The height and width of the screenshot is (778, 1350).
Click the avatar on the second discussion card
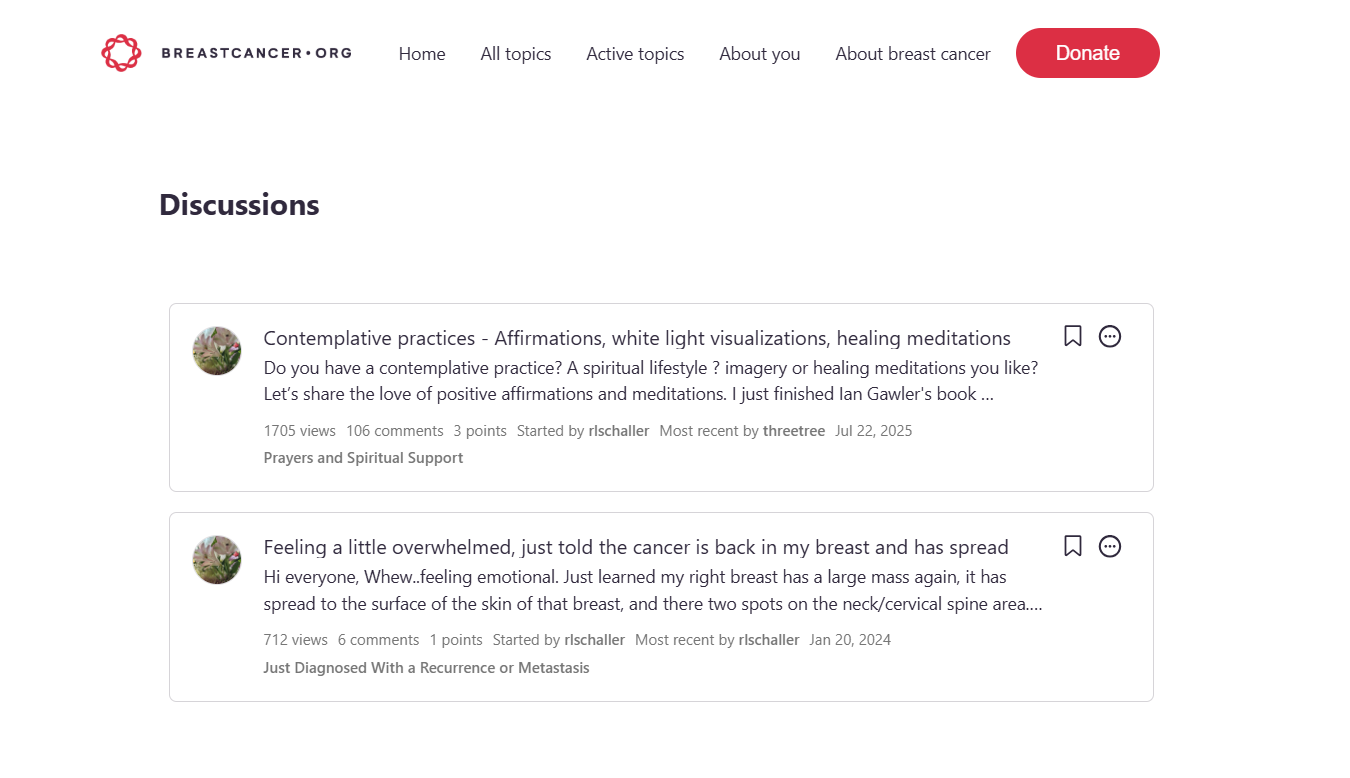pyautogui.click(x=216, y=559)
